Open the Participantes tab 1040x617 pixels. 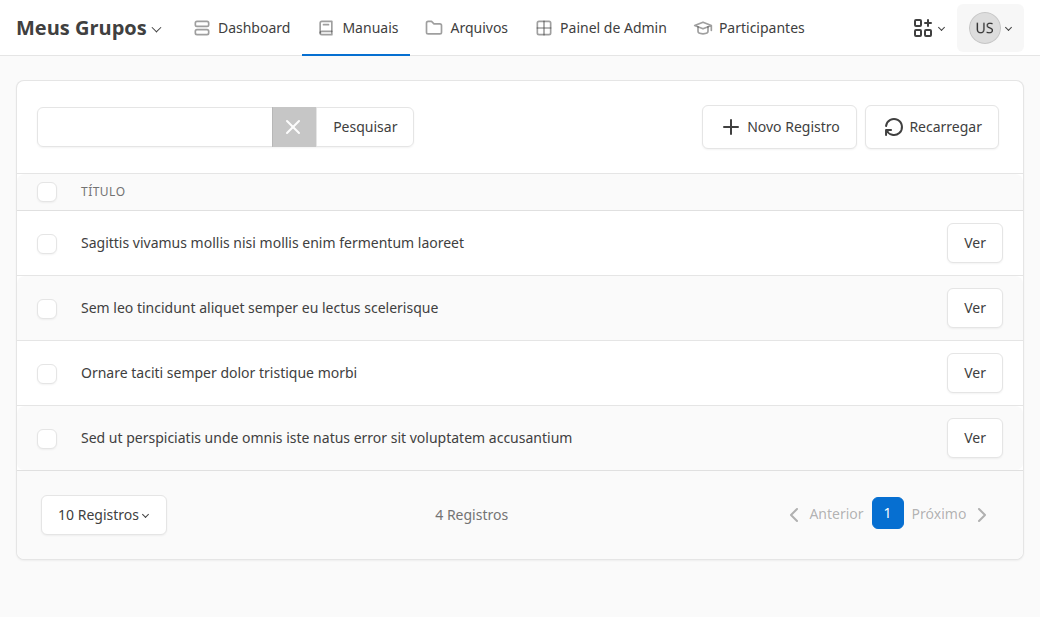(749, 28)
